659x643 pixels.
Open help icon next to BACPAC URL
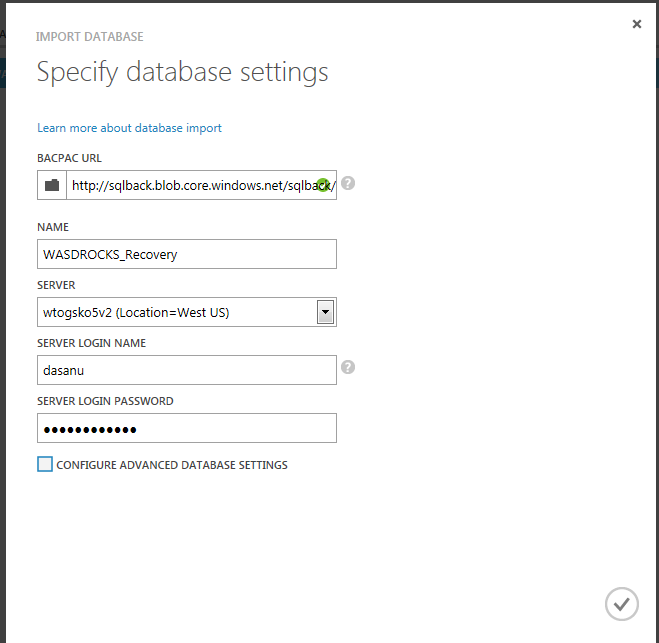pos(348,184)
